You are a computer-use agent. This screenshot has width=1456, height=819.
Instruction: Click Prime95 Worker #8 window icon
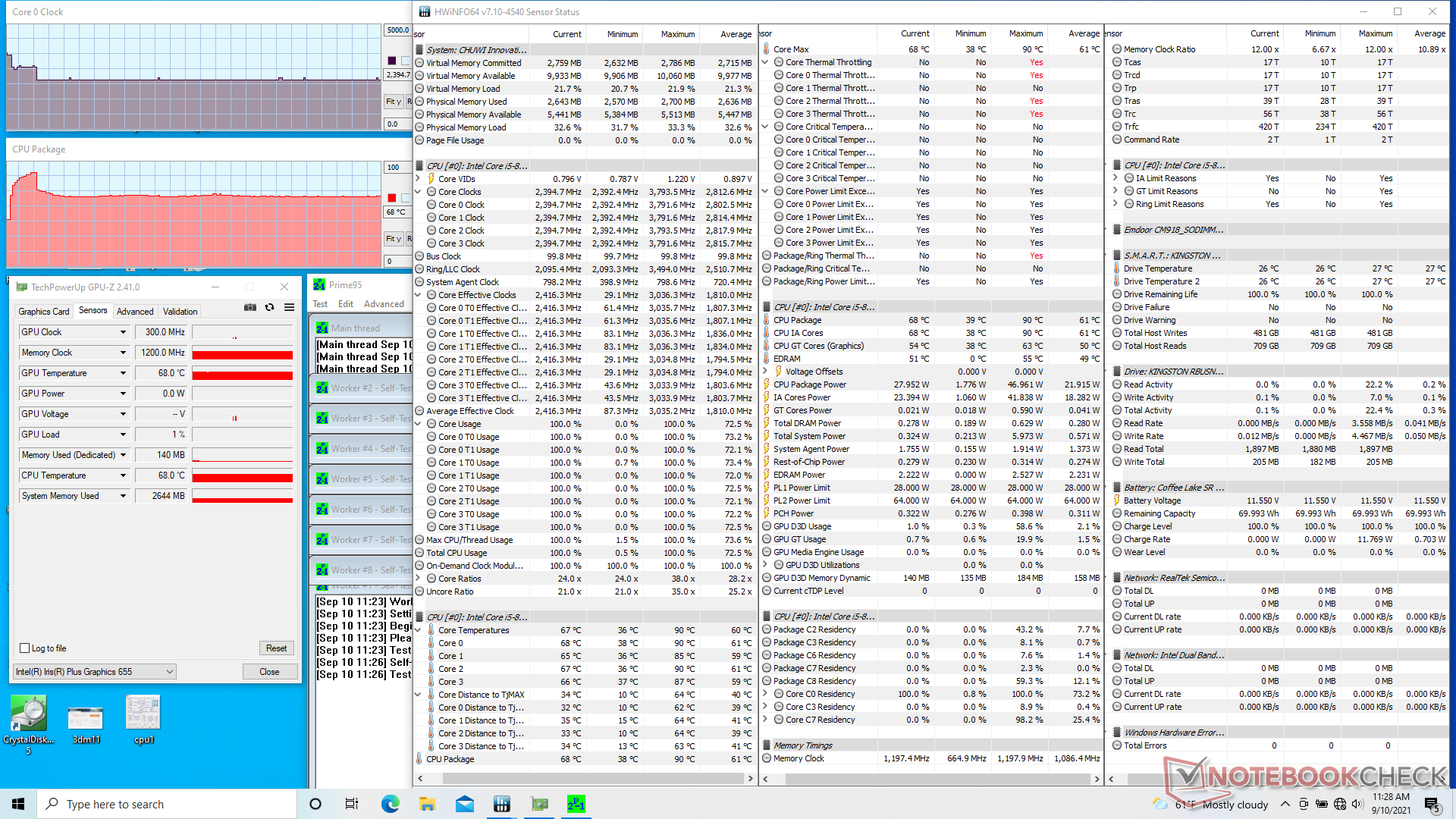point(322,570)
